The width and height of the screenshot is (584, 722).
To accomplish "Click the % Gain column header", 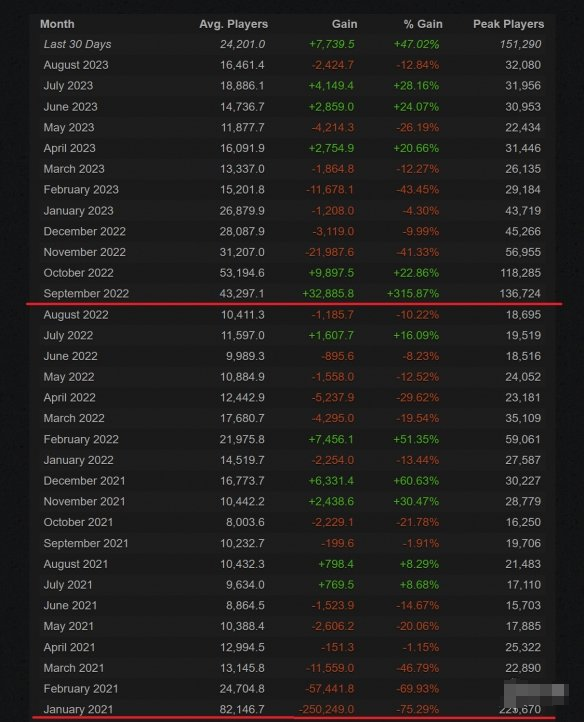I will point(423,24).
